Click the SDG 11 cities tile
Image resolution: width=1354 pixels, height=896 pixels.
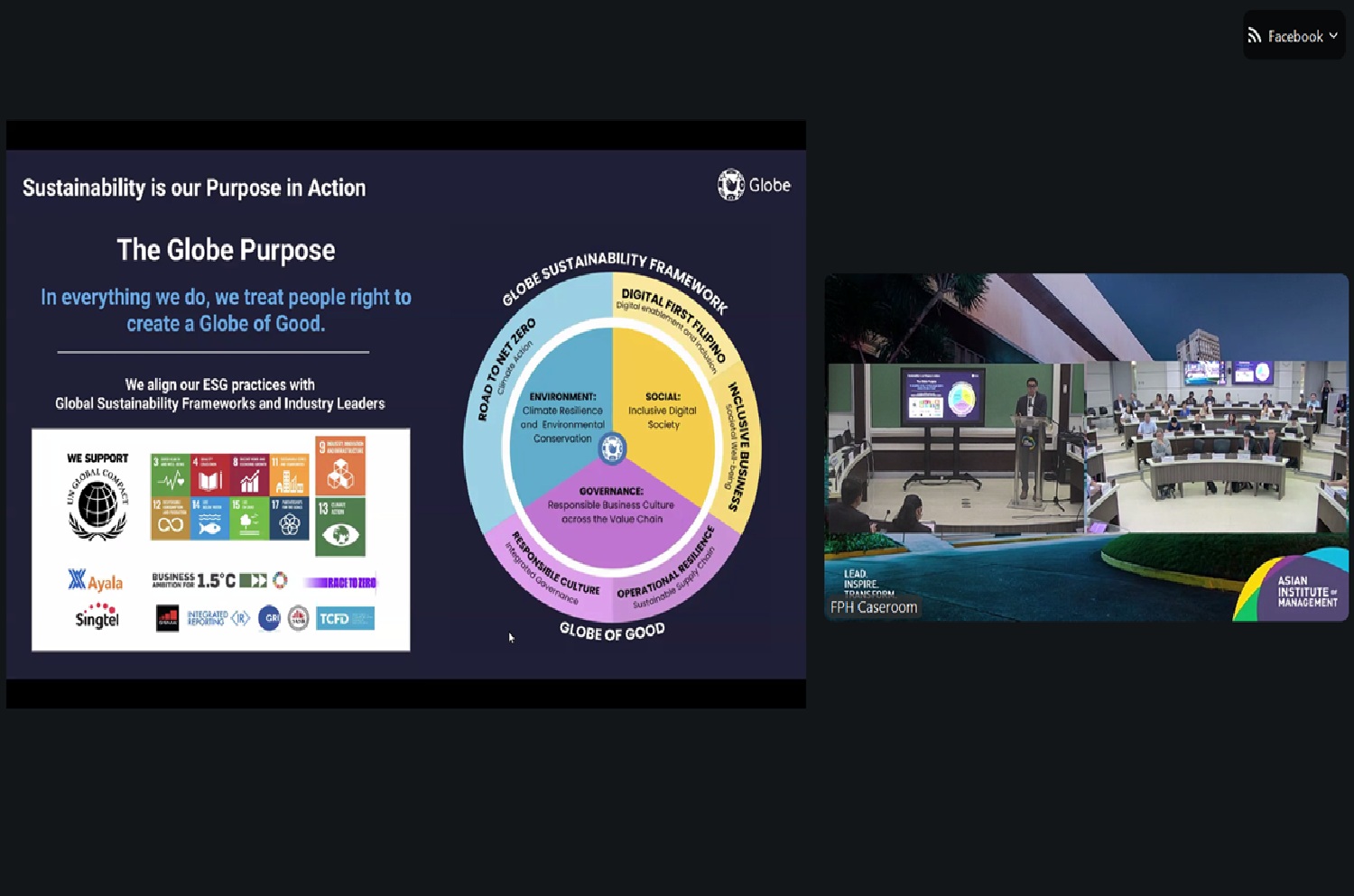click(289, 474)
